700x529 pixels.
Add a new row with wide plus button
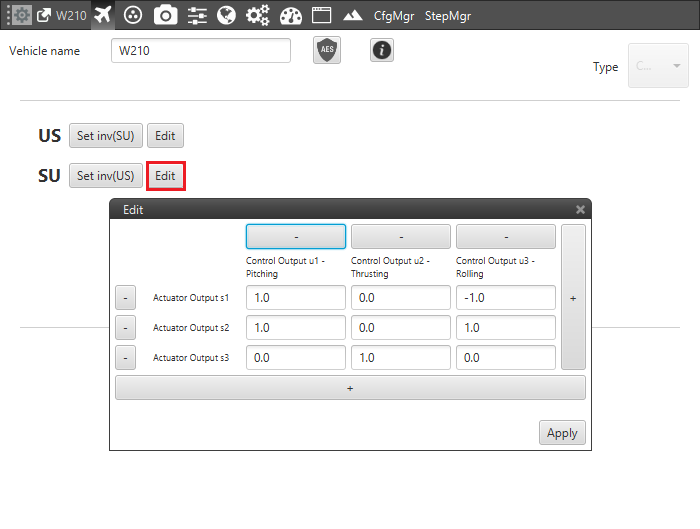[x=350, y=388]
